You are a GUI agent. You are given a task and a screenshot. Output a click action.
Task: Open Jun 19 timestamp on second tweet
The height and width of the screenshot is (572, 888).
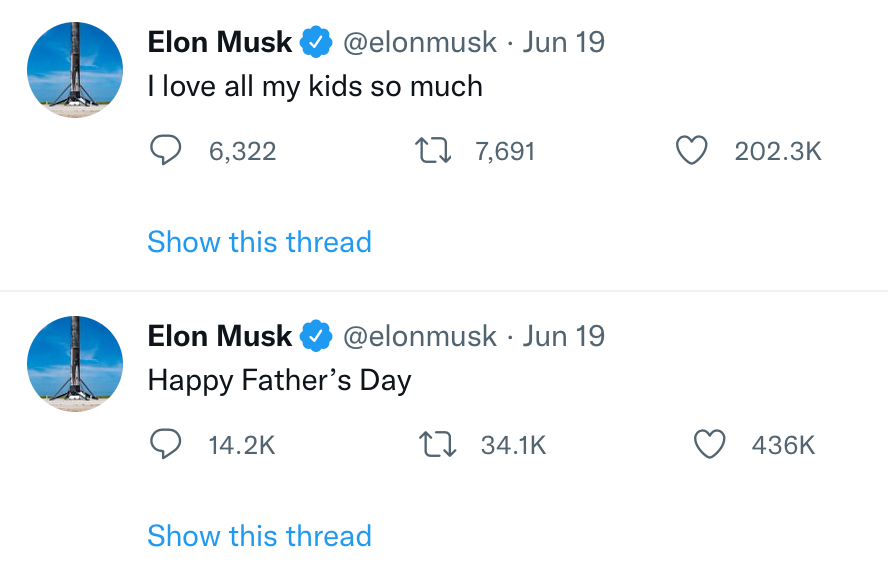[563, 337]
